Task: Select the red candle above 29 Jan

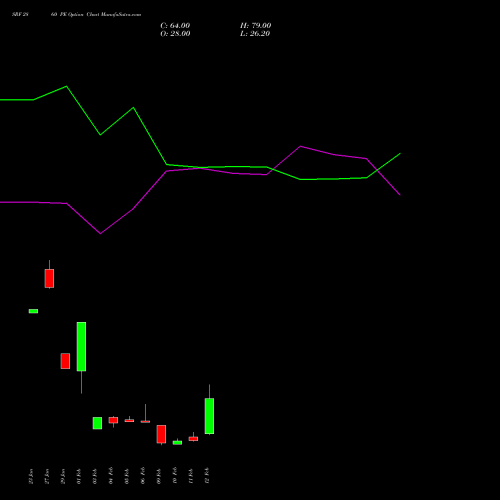Action: 65,361
